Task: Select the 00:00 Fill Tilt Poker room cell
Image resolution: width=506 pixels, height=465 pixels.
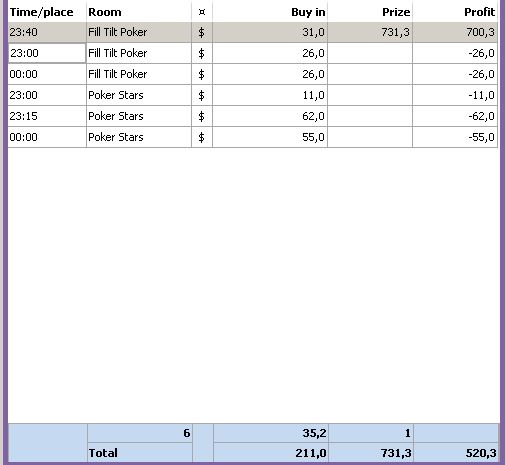Action: 139,74
